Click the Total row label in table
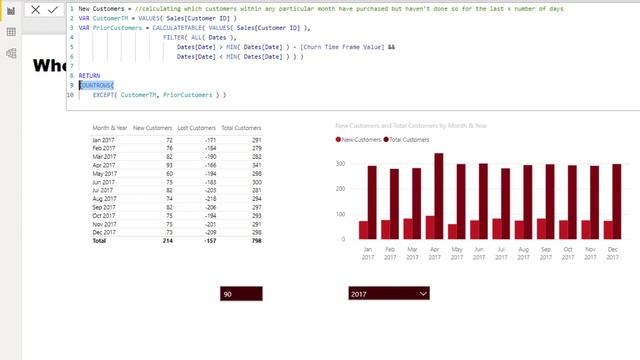The image size is (640, 360). pos(99,241)
